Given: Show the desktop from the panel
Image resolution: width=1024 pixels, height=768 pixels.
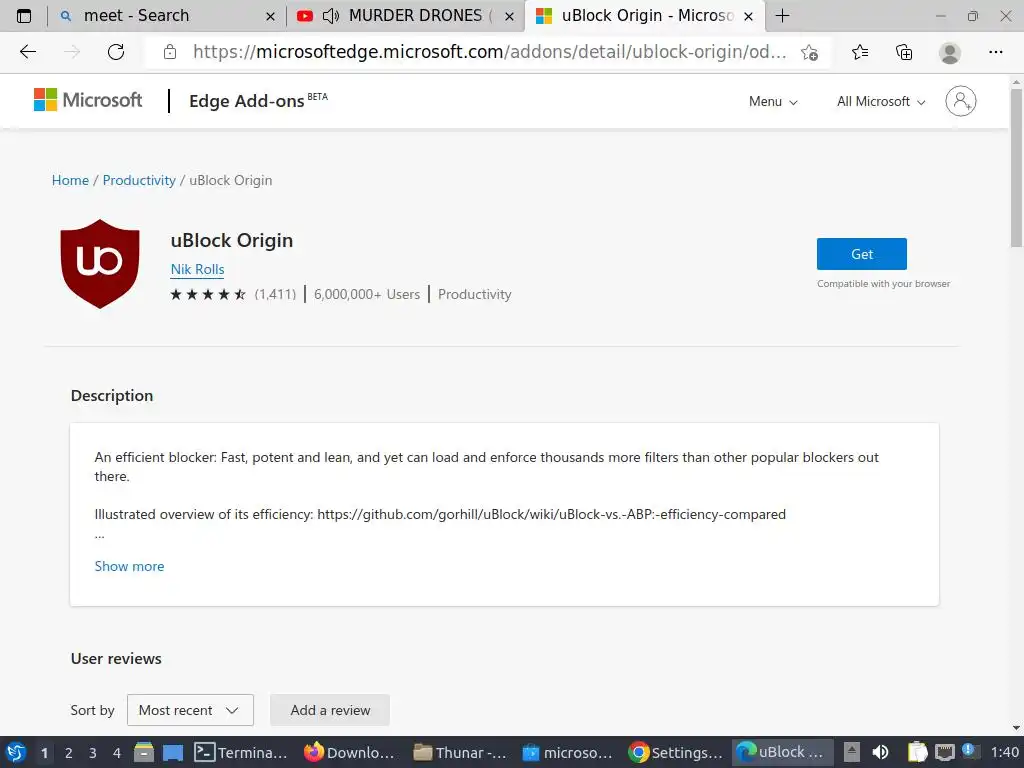Looking at the screenshot, I should coord(172,752).
